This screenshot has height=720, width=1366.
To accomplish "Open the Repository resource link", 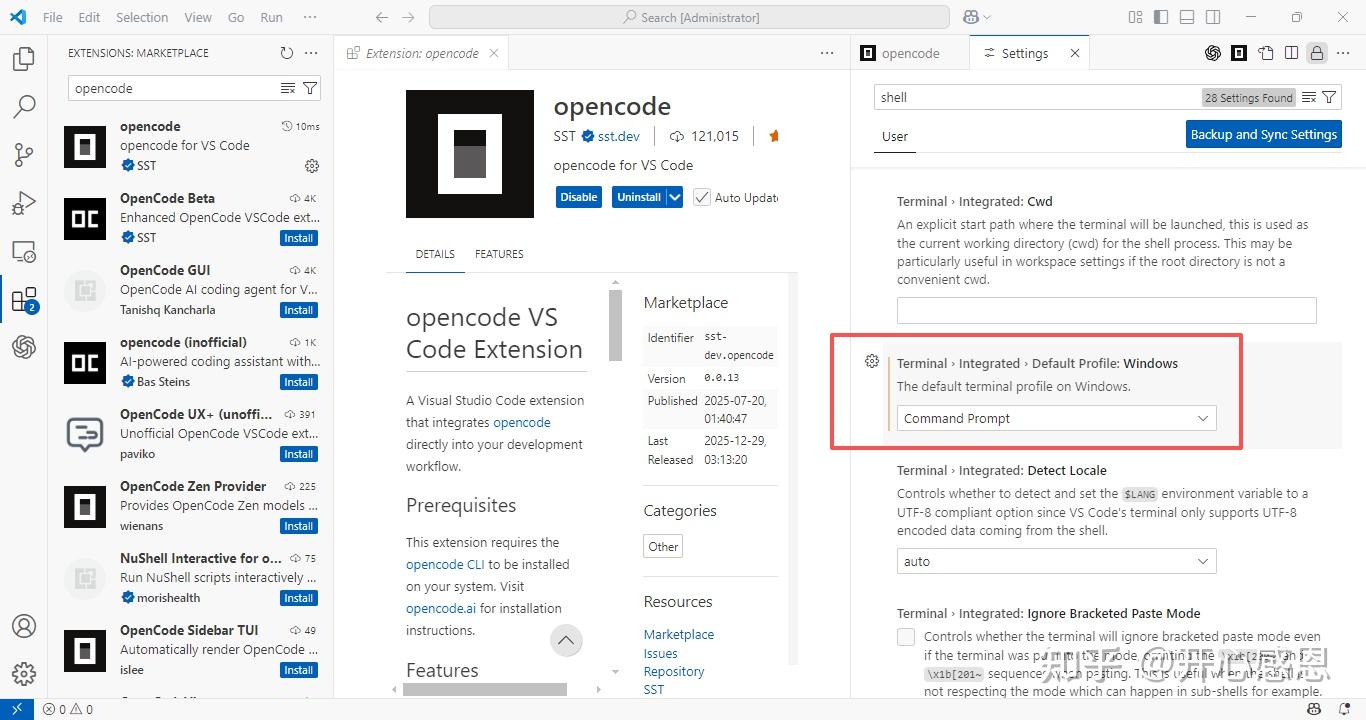I will (x=674, y=671).
